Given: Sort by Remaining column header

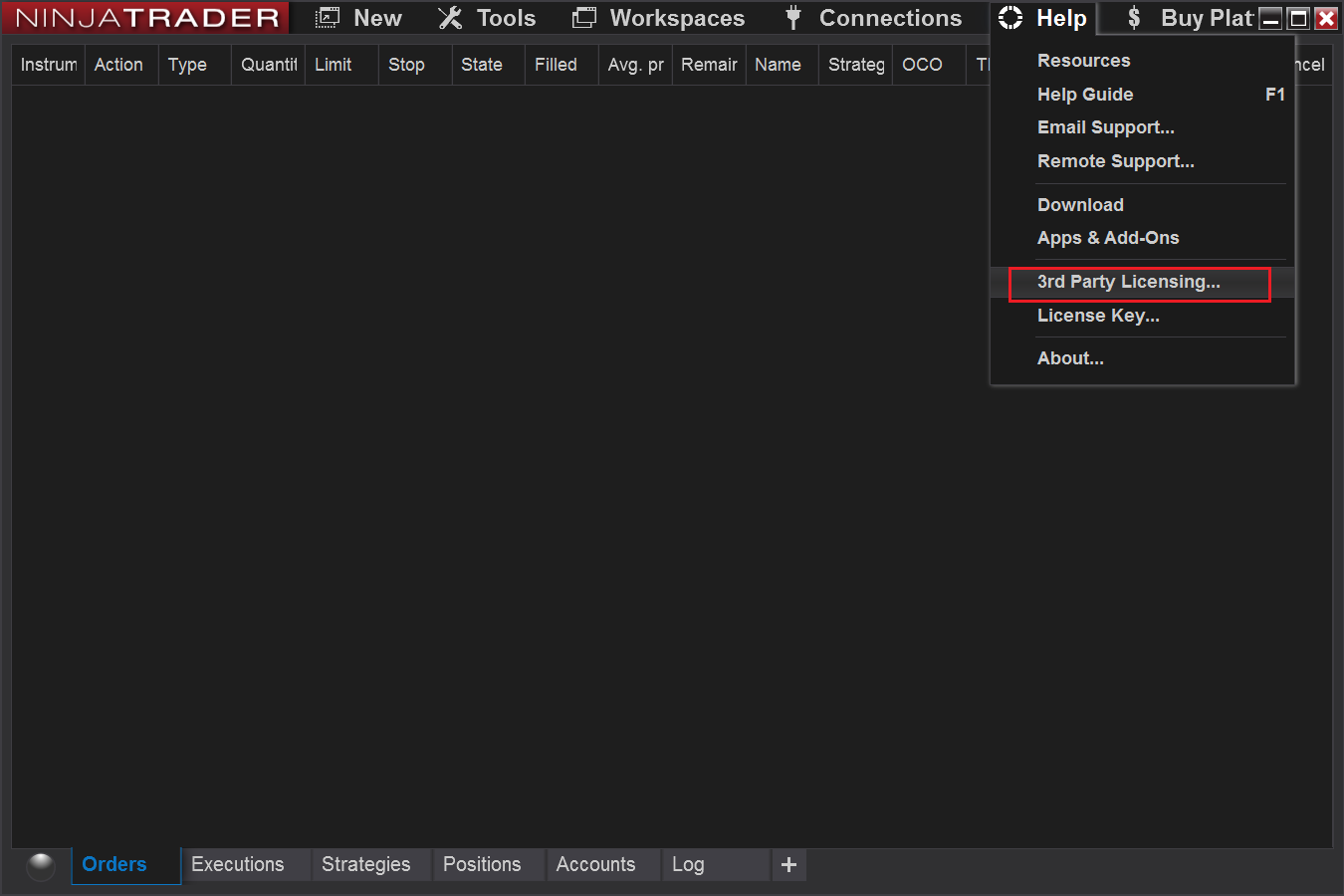Looking at the screenshot, I should pyautogui.click(x=709, y=65).
